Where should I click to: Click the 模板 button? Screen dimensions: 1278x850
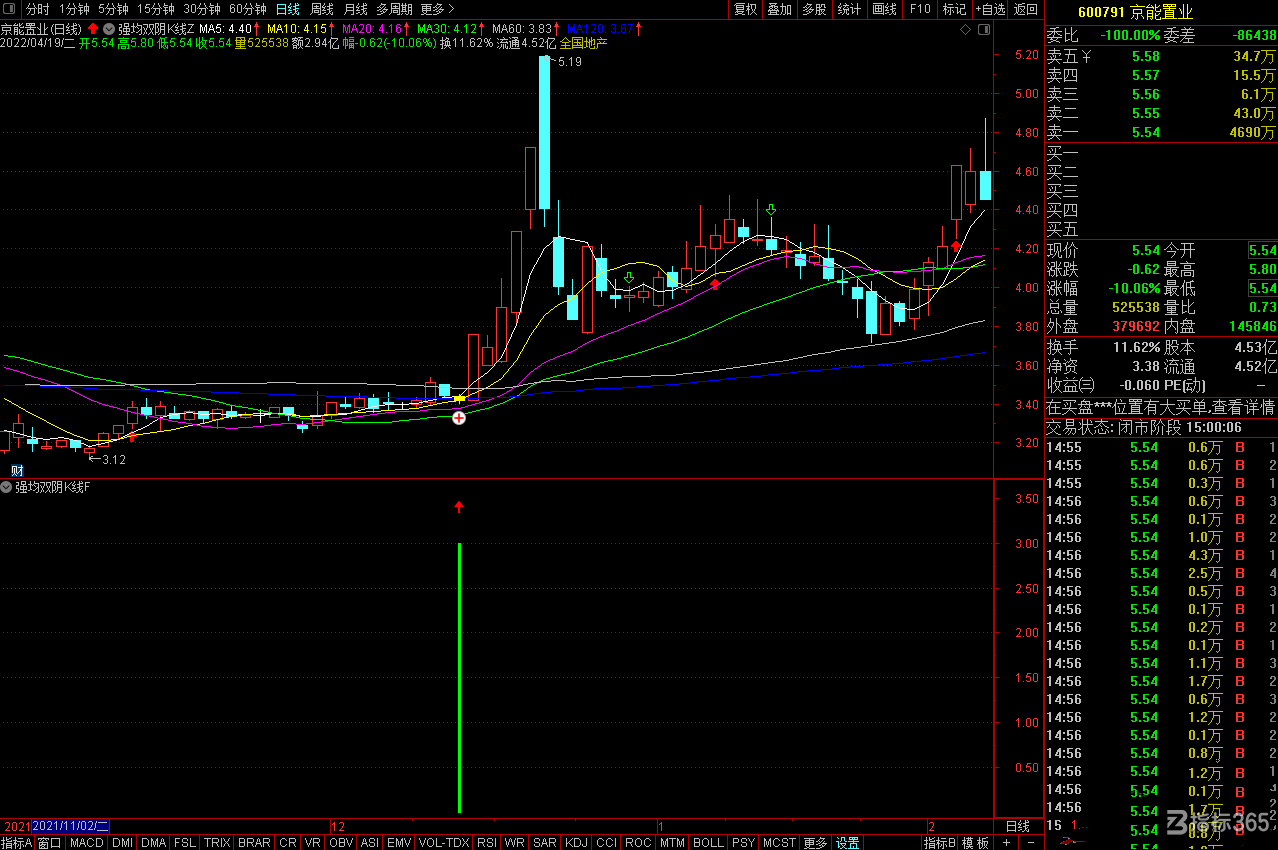point(976,842)
